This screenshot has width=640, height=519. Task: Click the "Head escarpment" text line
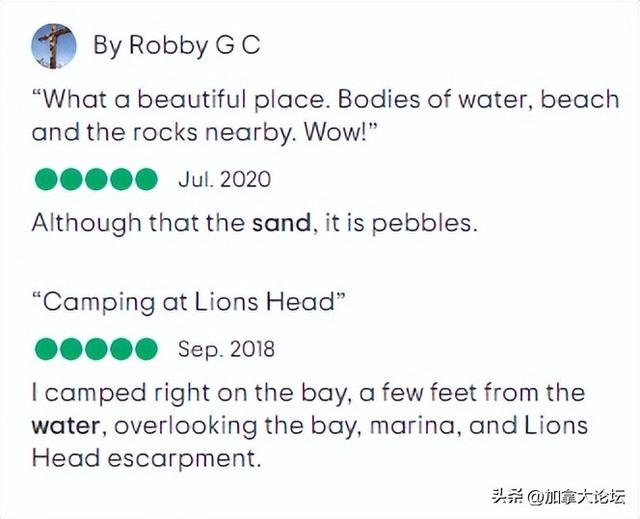[x=146, y=459]
